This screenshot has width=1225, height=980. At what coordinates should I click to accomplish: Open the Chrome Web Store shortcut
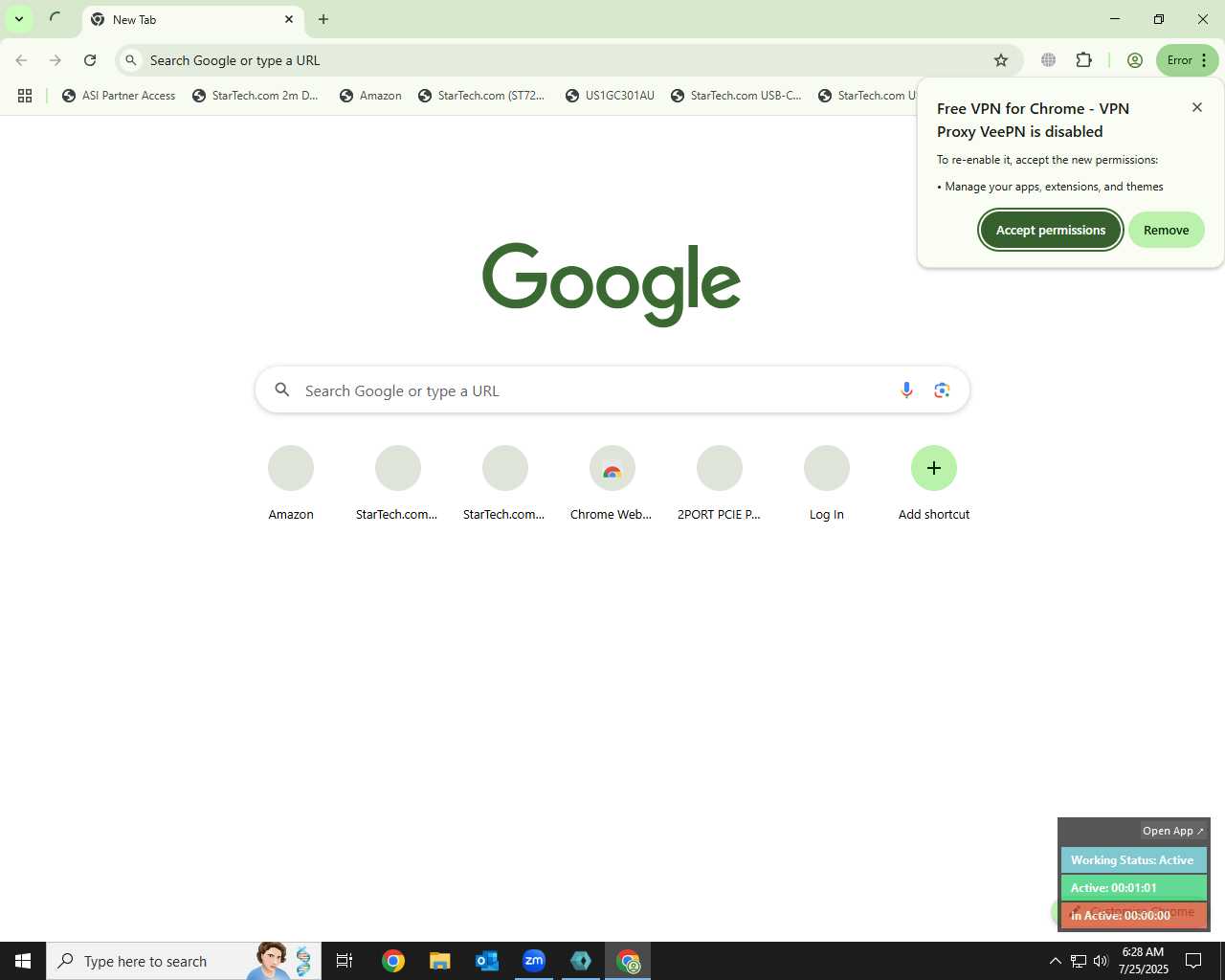[x=612, y=483]
